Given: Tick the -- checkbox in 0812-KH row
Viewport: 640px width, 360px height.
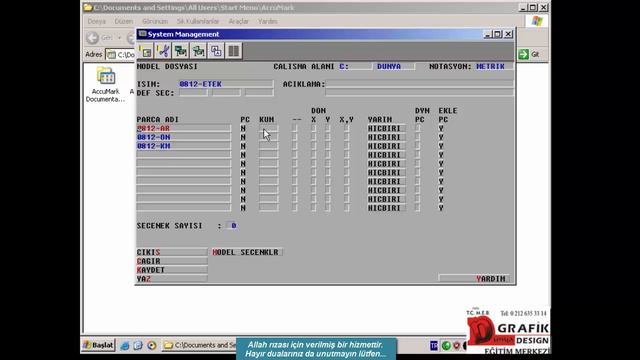Looking at the screenshot, I should click(x=295, y=146).
